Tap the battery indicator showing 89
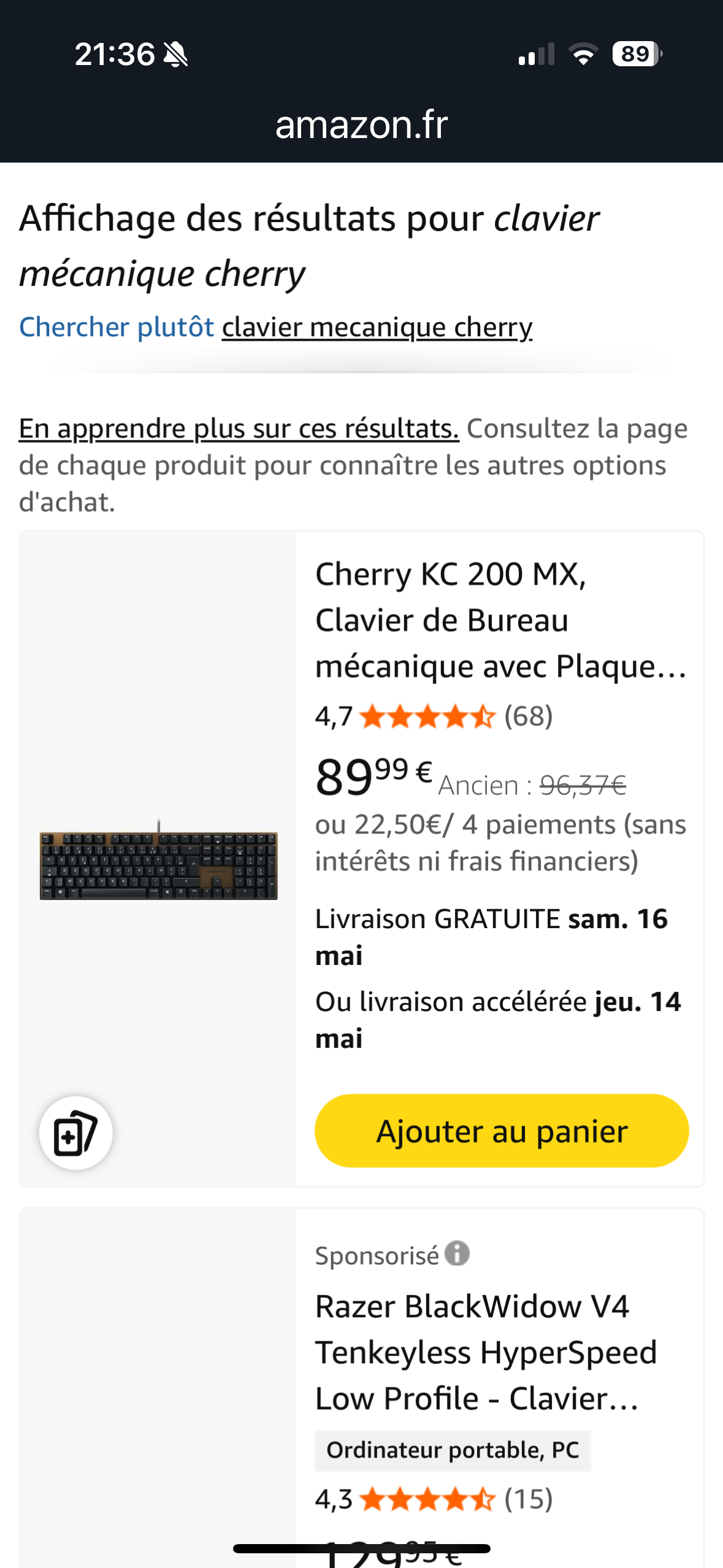 pyautogui.click(x=637, y=54)
